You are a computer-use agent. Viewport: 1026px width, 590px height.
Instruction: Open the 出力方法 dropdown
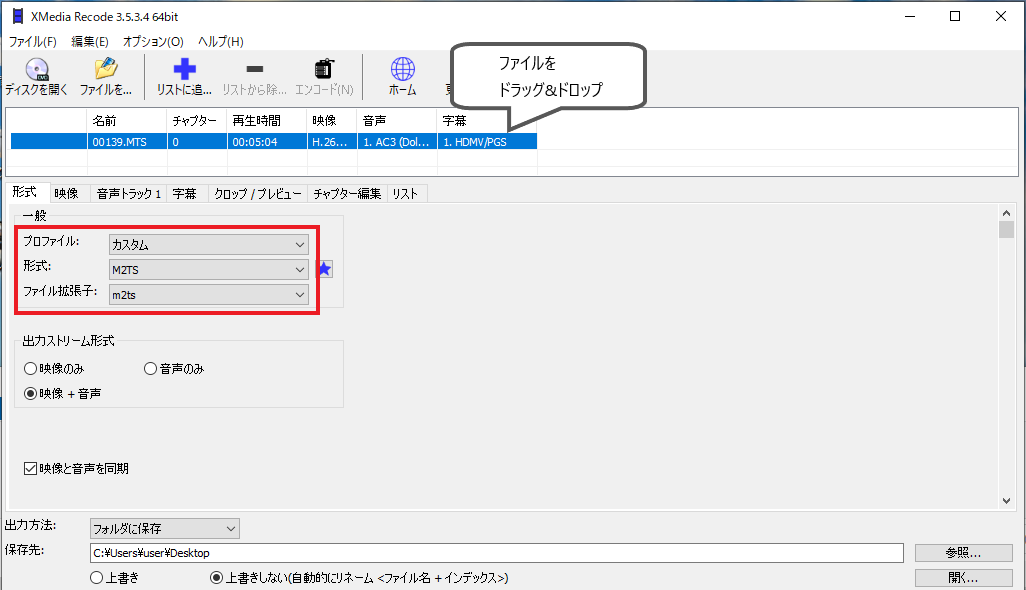[165, 529]
